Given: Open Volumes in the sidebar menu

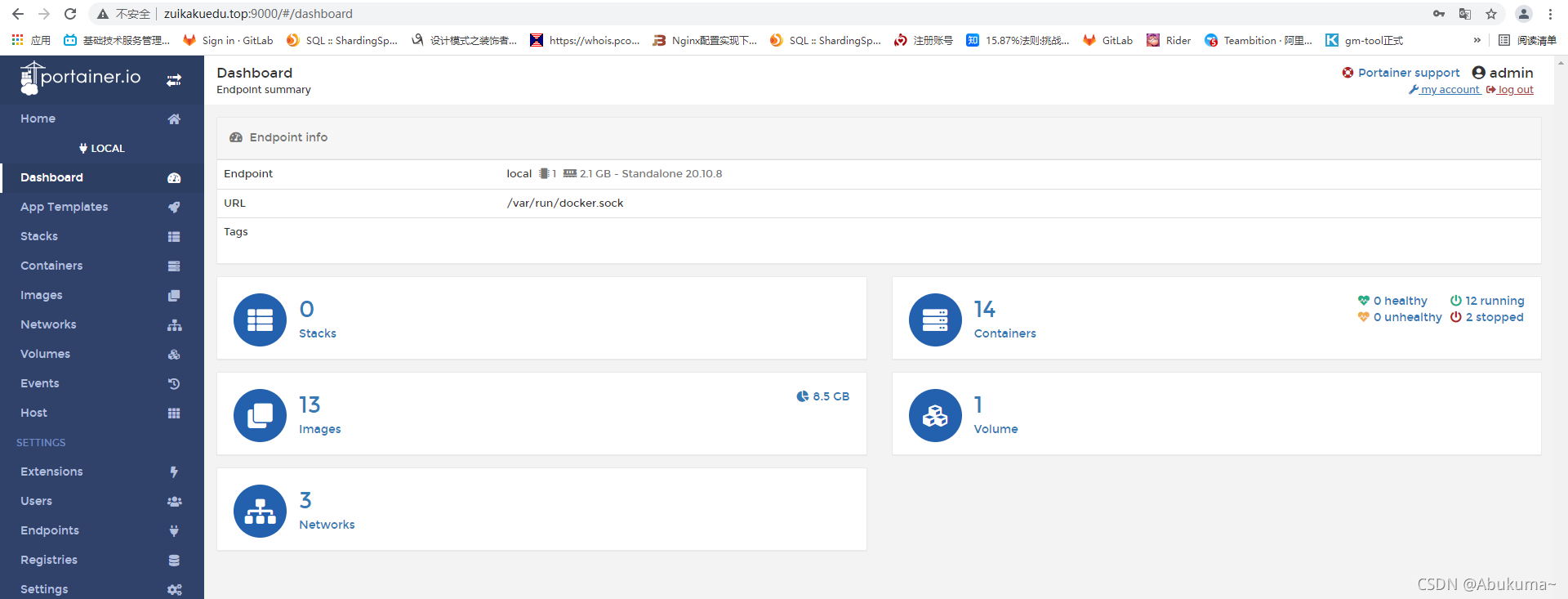Looking at the screenshot, I should (x=102, y=354).
